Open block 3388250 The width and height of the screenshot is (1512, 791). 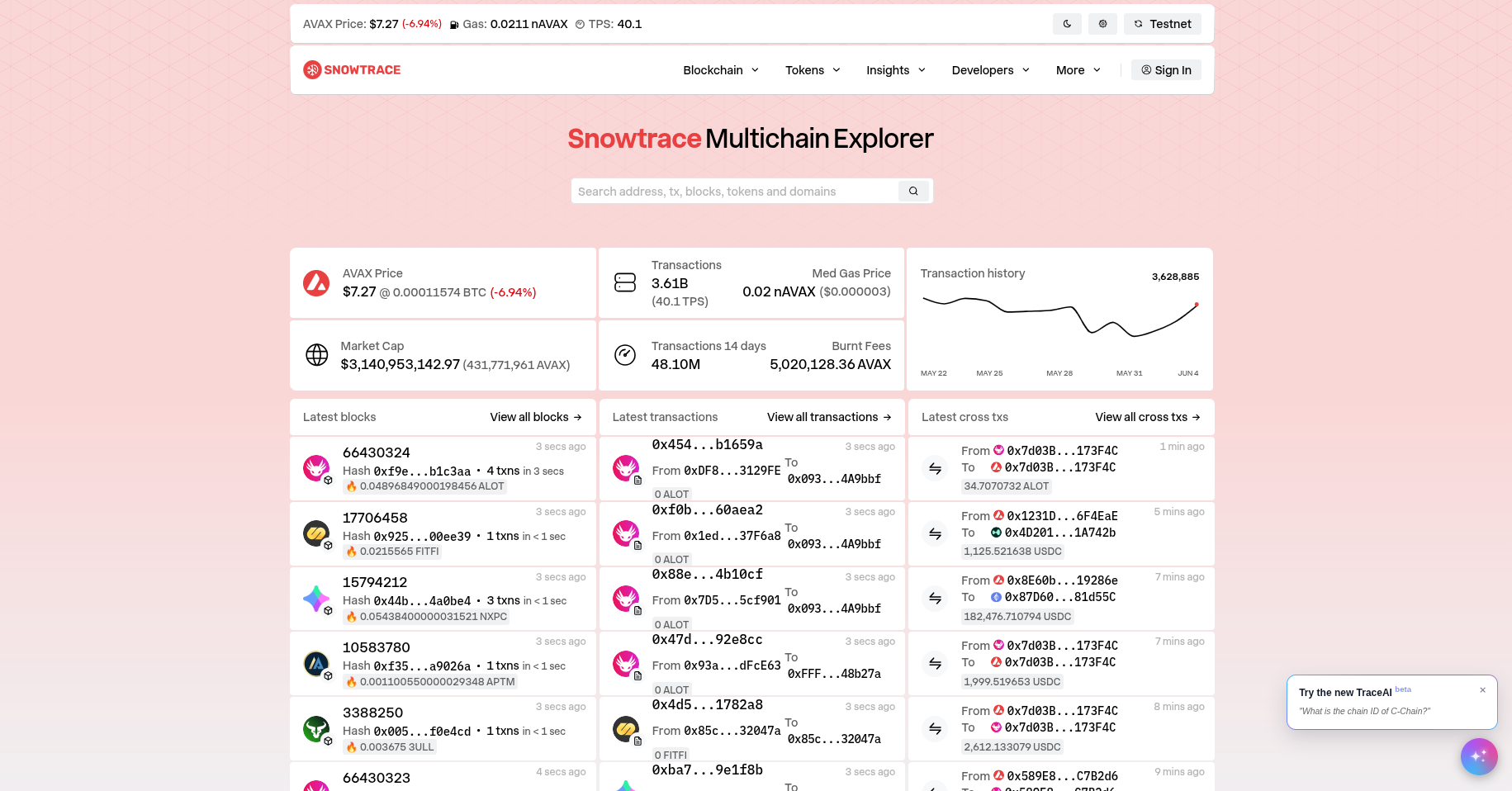(x=373, y=713)
